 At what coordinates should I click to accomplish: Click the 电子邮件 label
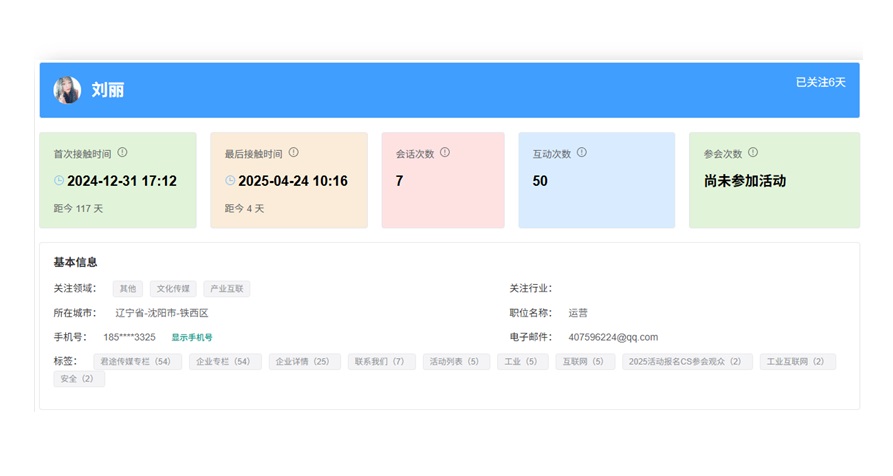coord(531,338)
